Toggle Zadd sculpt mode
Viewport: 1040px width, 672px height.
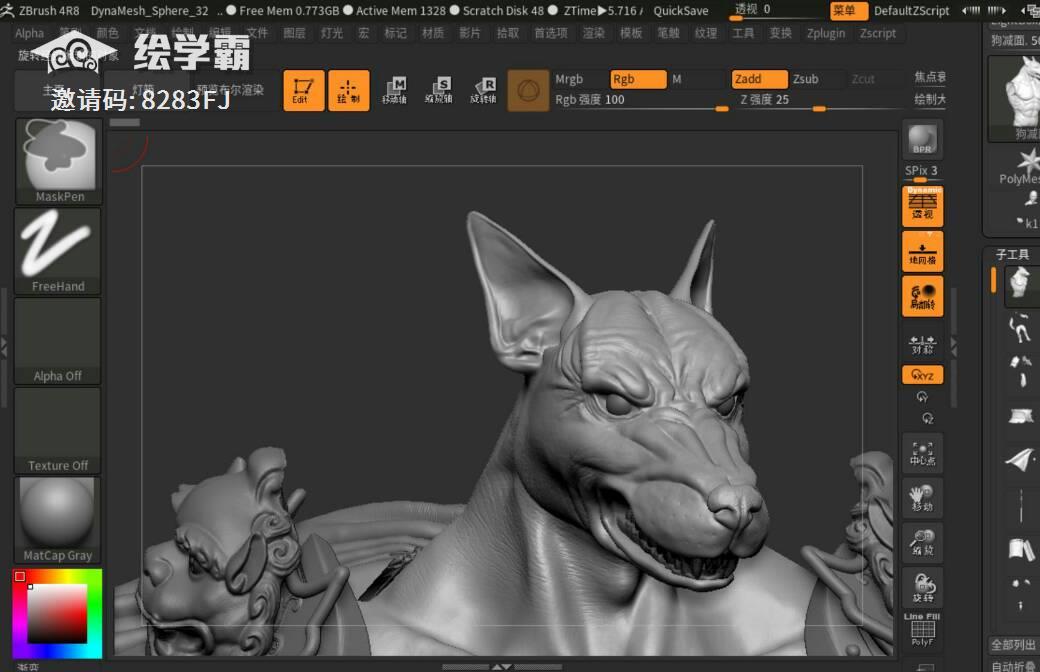tap(760, 79)
